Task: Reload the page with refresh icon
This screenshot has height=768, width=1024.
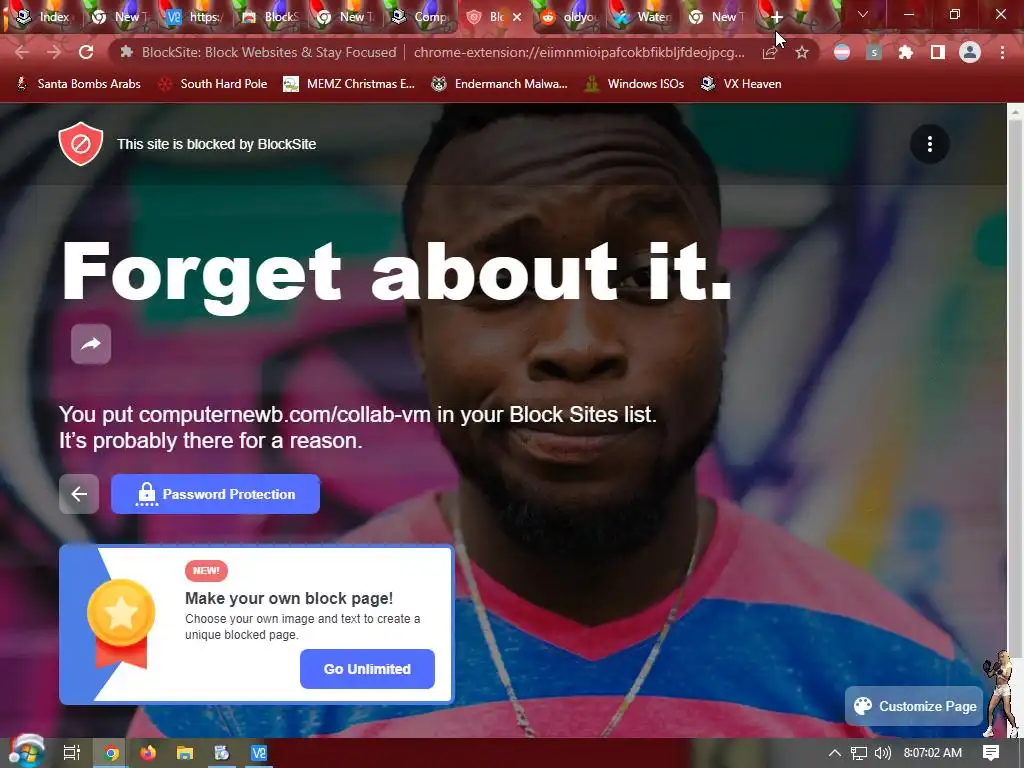Action: 86,52
